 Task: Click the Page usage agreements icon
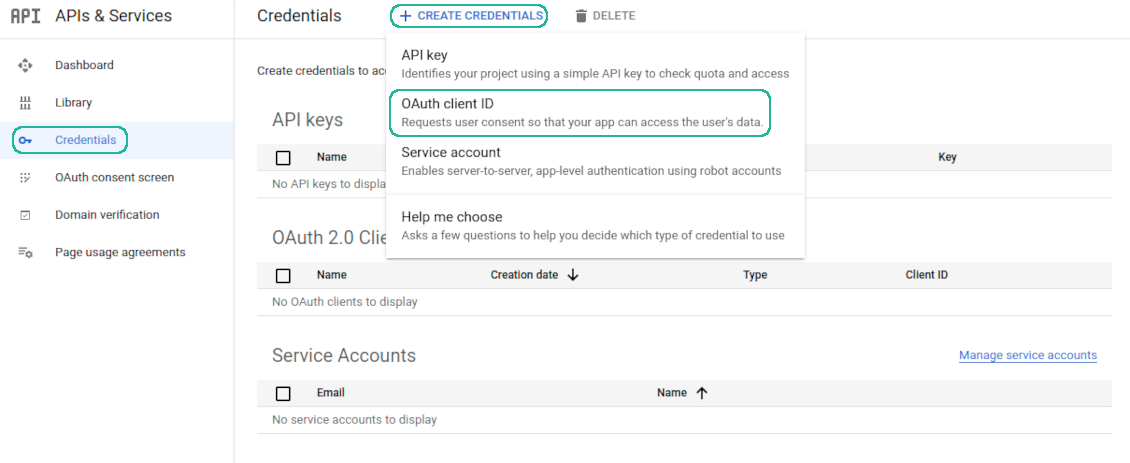click(26, 253)
